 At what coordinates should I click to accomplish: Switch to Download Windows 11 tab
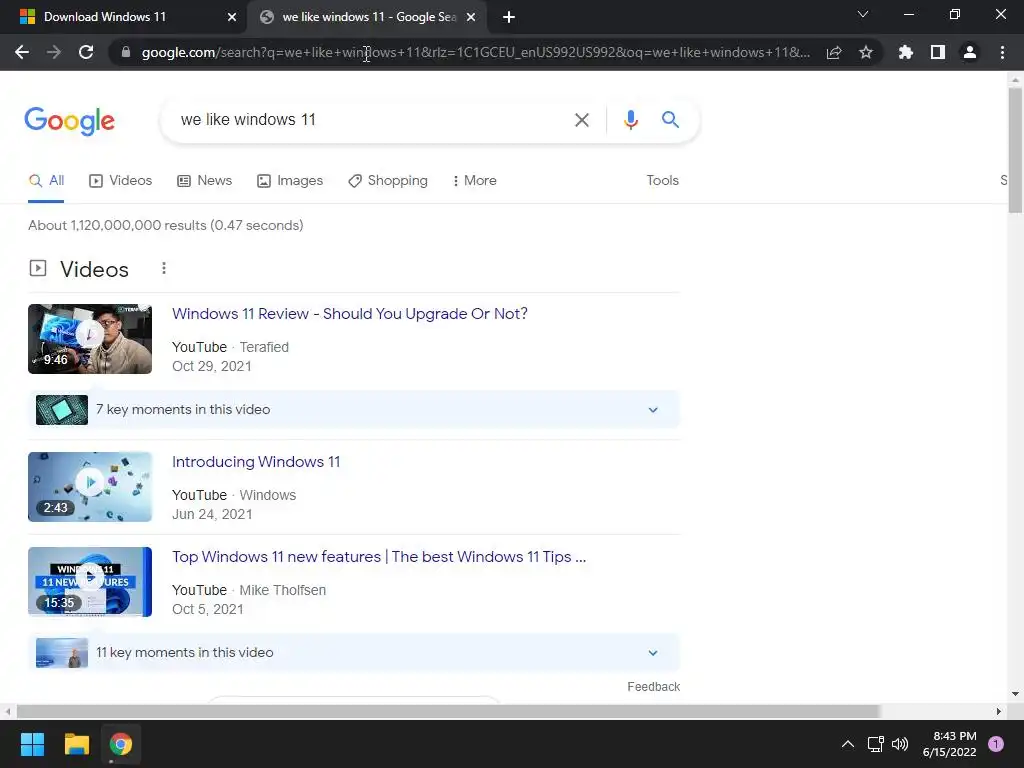pyautogui.click(x=124, y=17)
